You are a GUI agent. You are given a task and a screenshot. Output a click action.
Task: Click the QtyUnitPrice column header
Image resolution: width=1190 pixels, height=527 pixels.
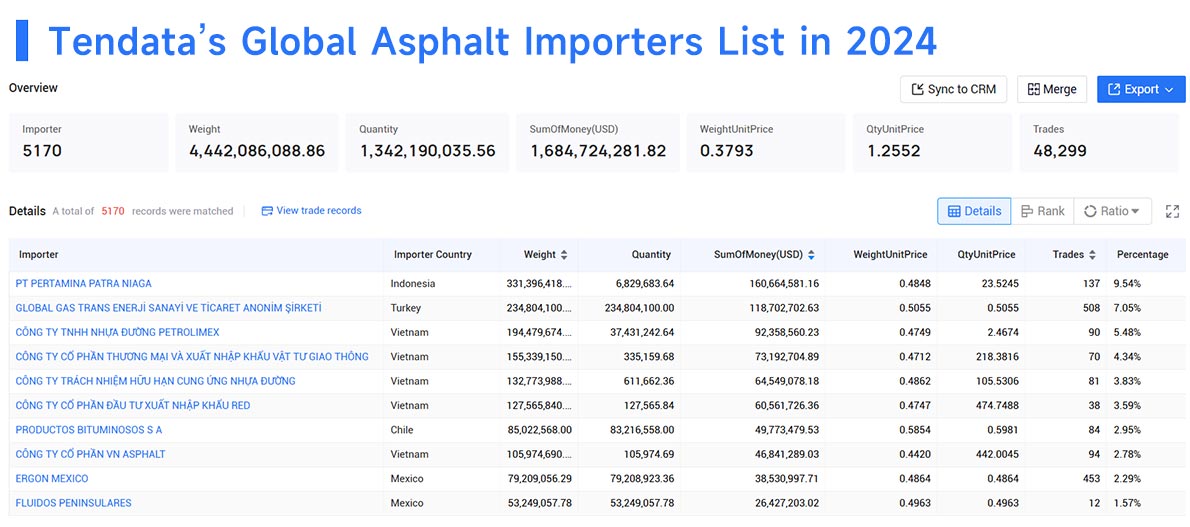click(x=987, y=254)
